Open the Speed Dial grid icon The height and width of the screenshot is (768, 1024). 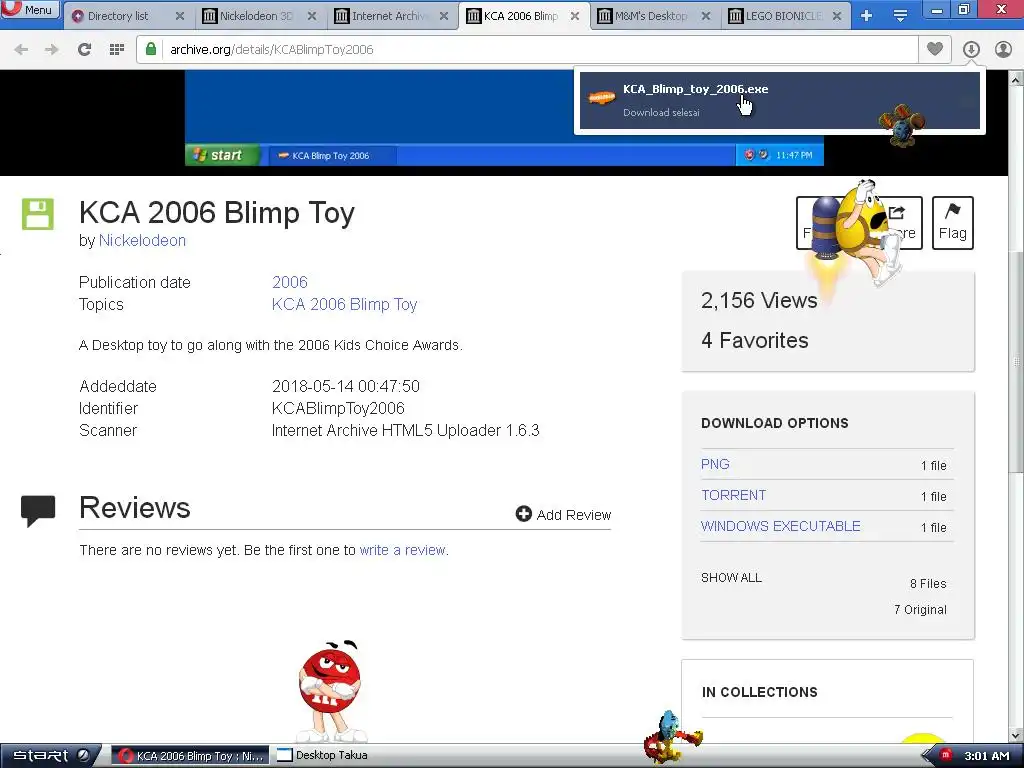pyautogui.click(x=116, y=49)
